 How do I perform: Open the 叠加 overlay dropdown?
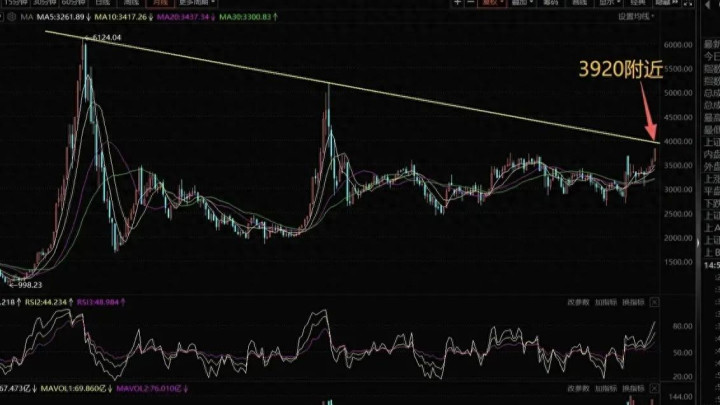pyautogui.click(x=523, y=2)
